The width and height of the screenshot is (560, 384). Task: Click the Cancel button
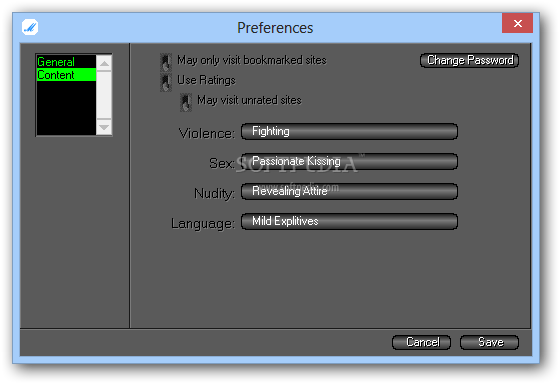pyautogui.click(x=421, y=342)
